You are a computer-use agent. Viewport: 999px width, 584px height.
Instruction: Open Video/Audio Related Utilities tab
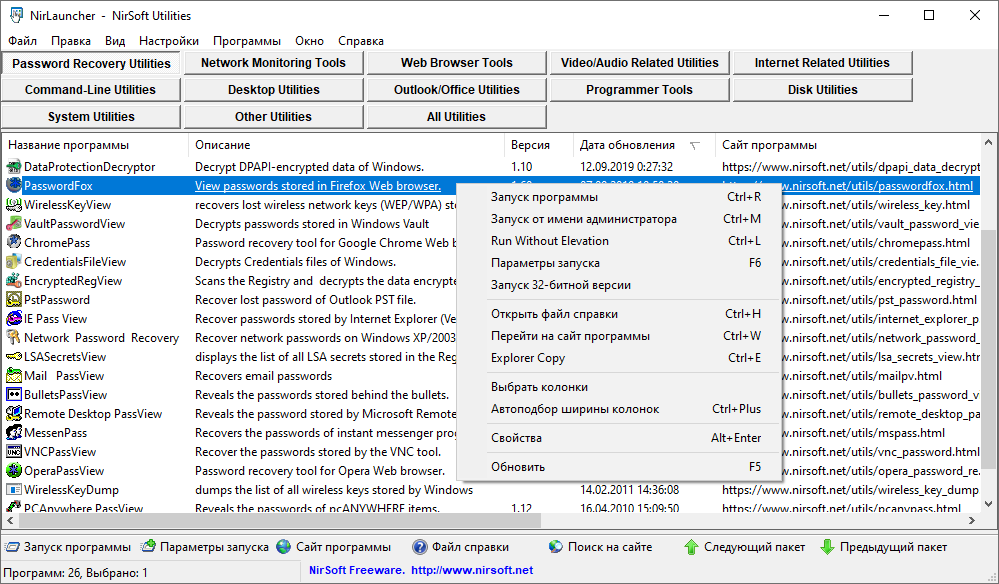tap(639, 63)
